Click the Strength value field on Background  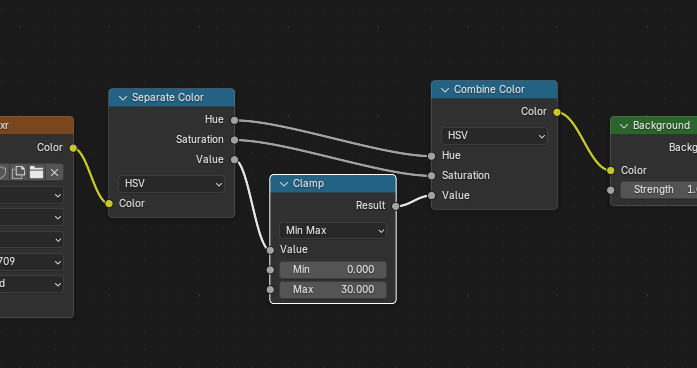coord(659,190)
